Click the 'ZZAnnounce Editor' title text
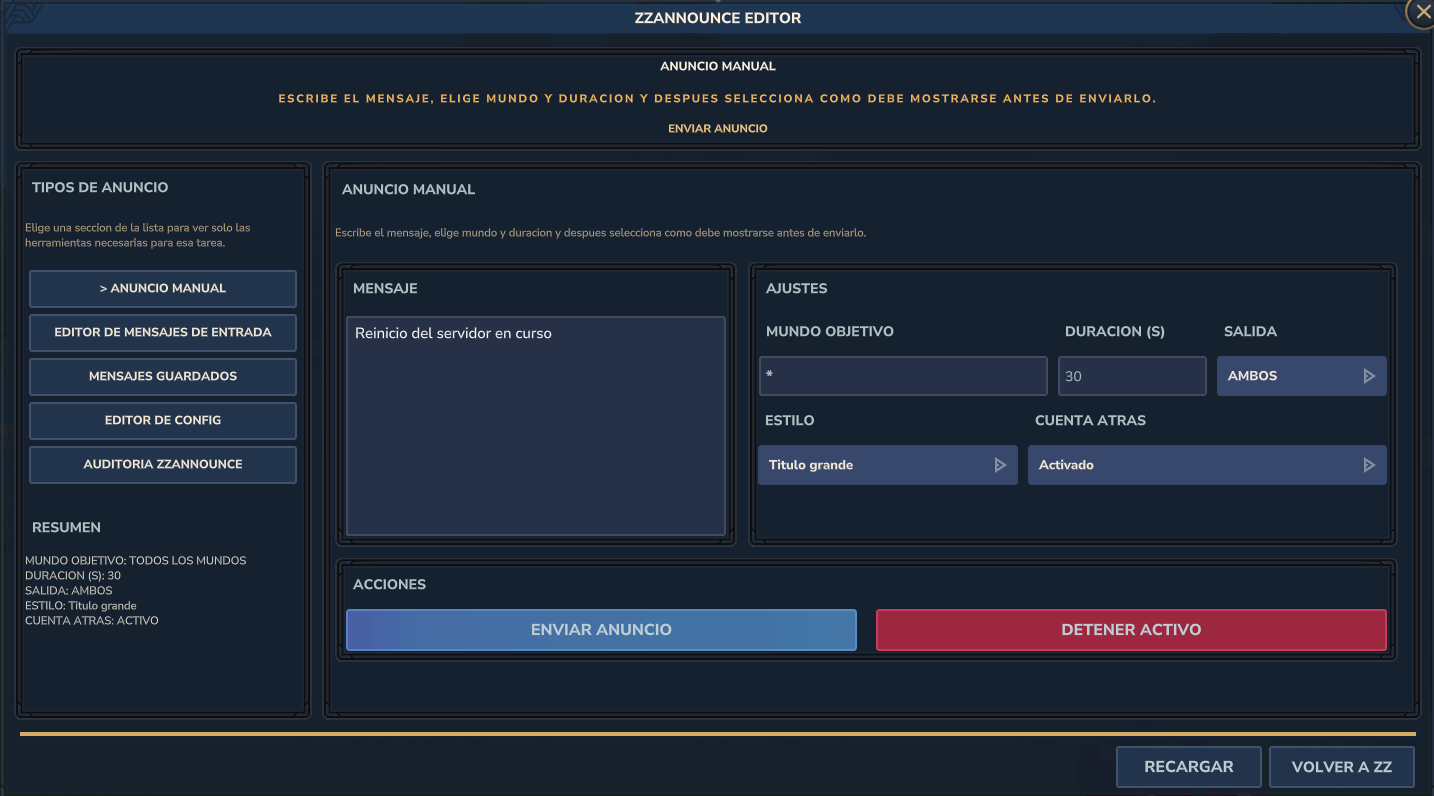 (718, 18)
